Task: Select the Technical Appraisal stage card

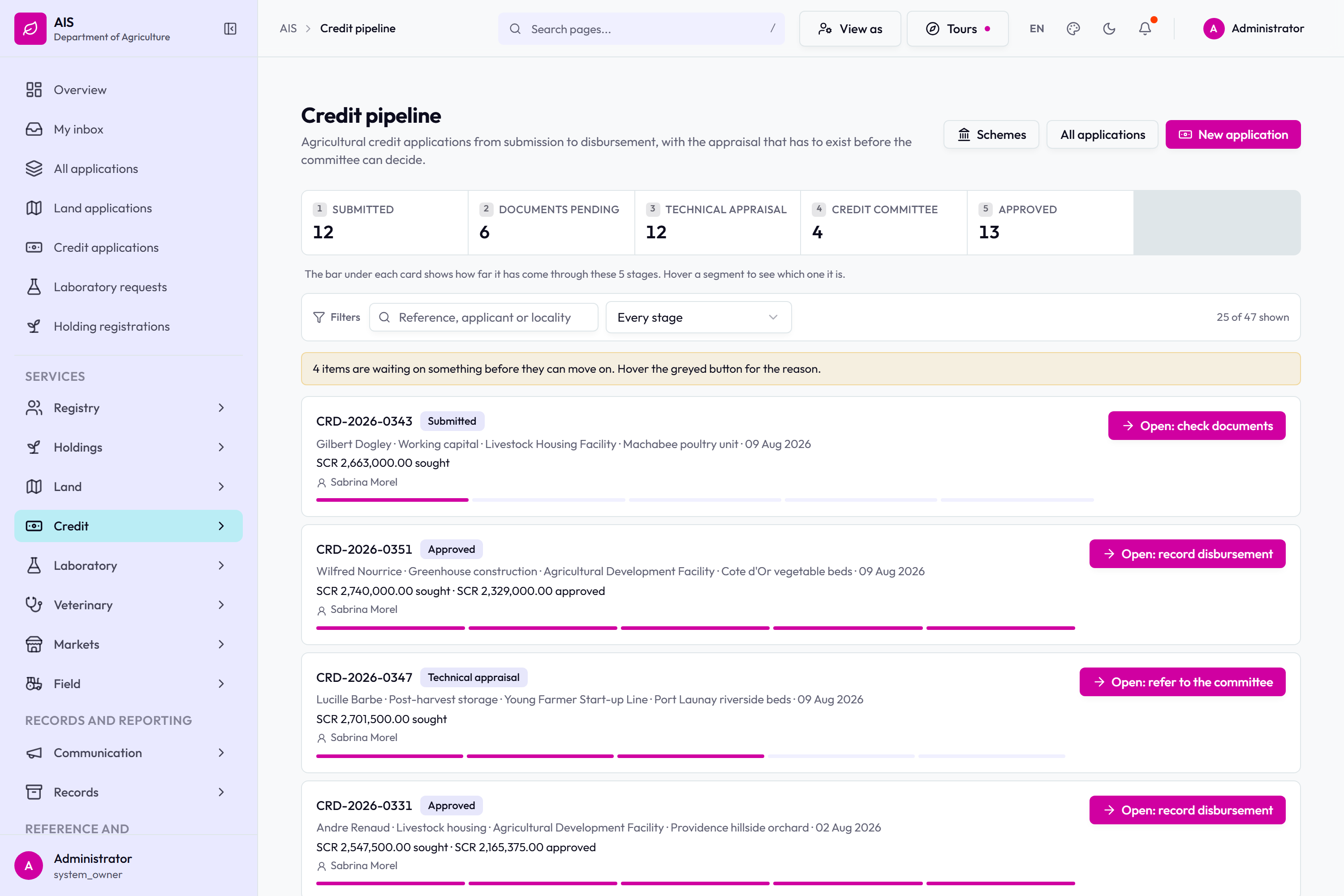Action: pyautogui.click(x=717, y=222)
